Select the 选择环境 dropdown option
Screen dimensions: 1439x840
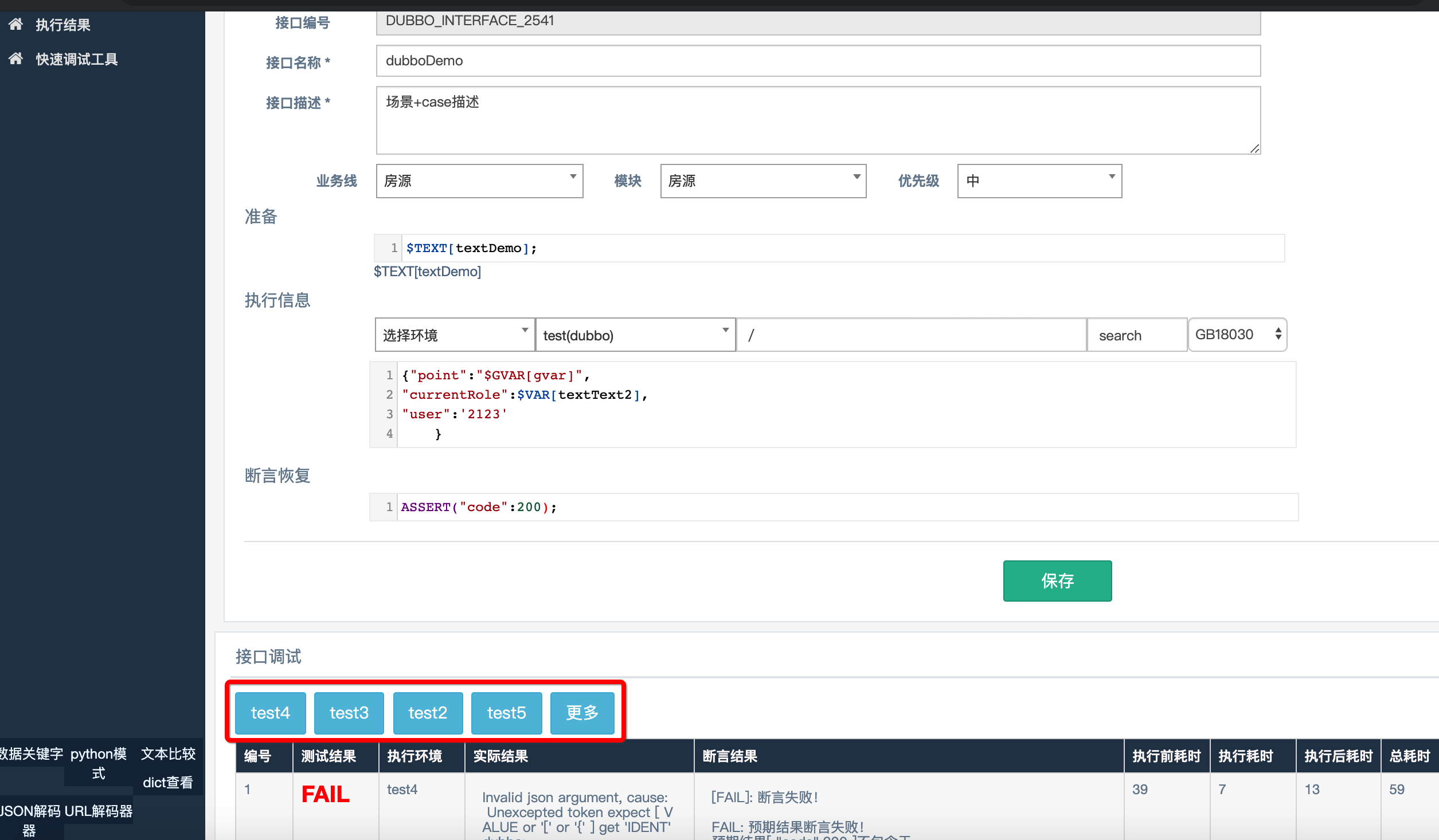point(451,334)
